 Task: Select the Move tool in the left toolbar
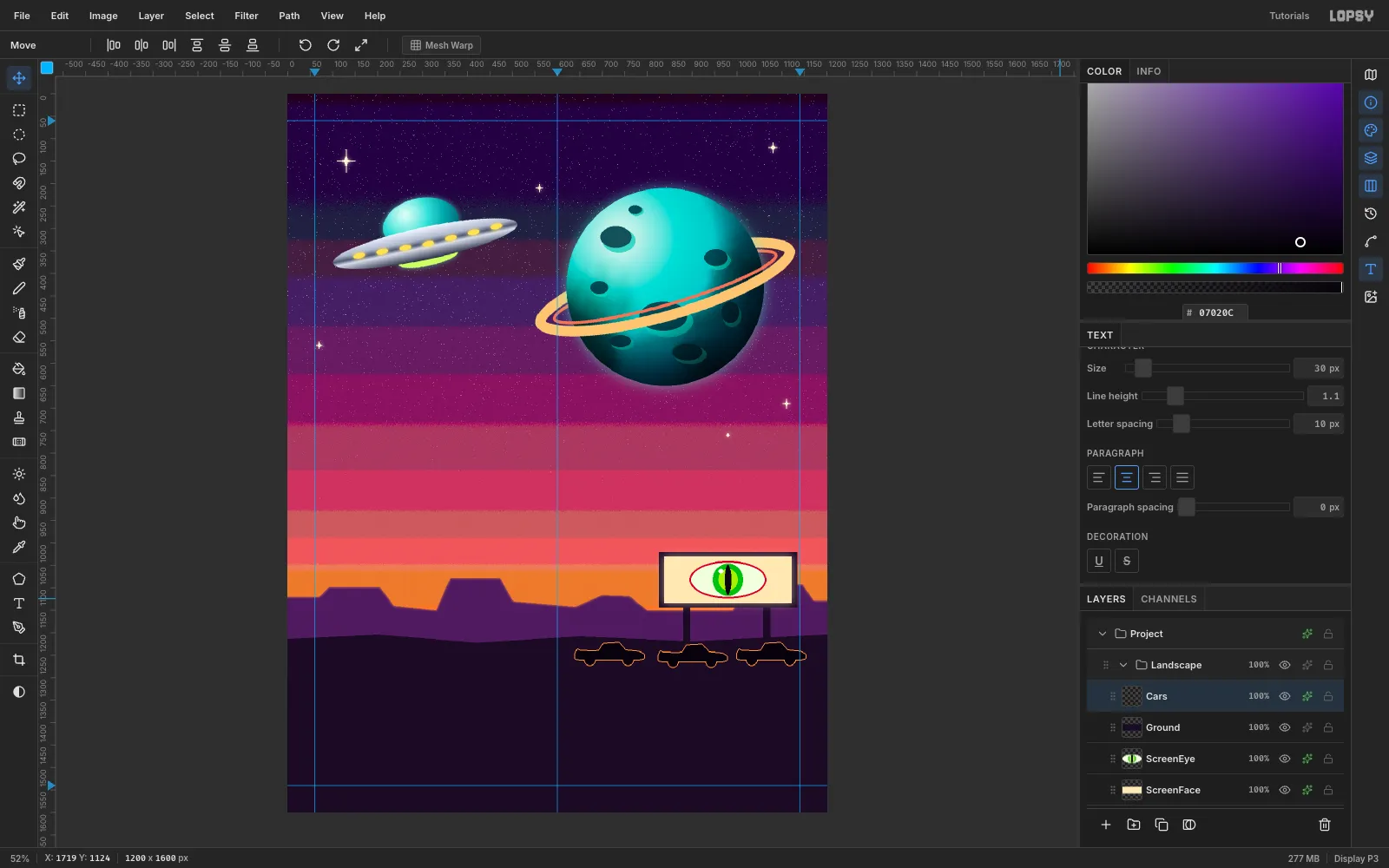tap(19, 78)
